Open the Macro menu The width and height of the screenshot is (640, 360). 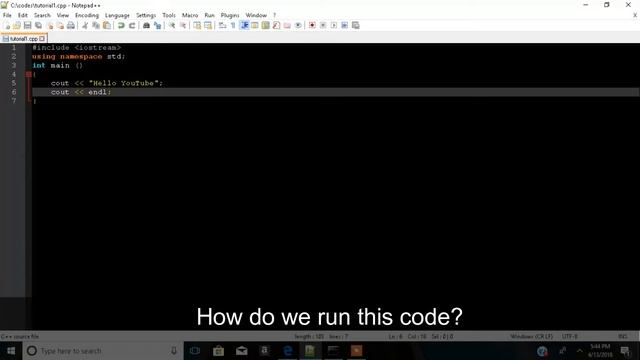pyautogui.click(x=190, y=15)
